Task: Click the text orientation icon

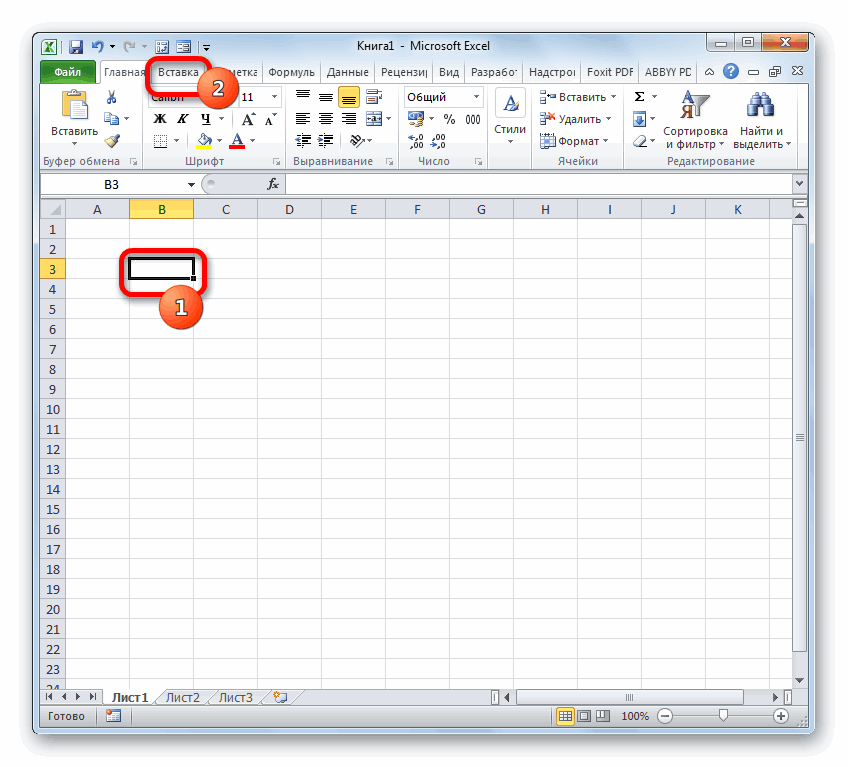Action: pyautogui.click(x=357, y=141)
